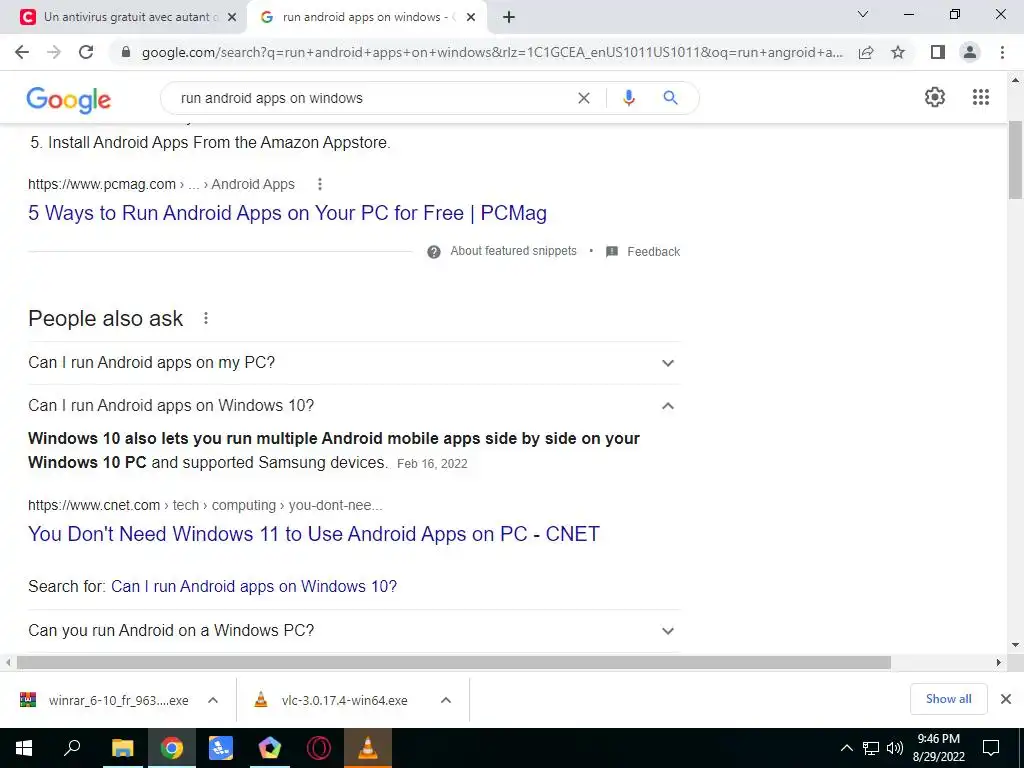
Task: Open network icon in system tray
Action: pos(871,748)
